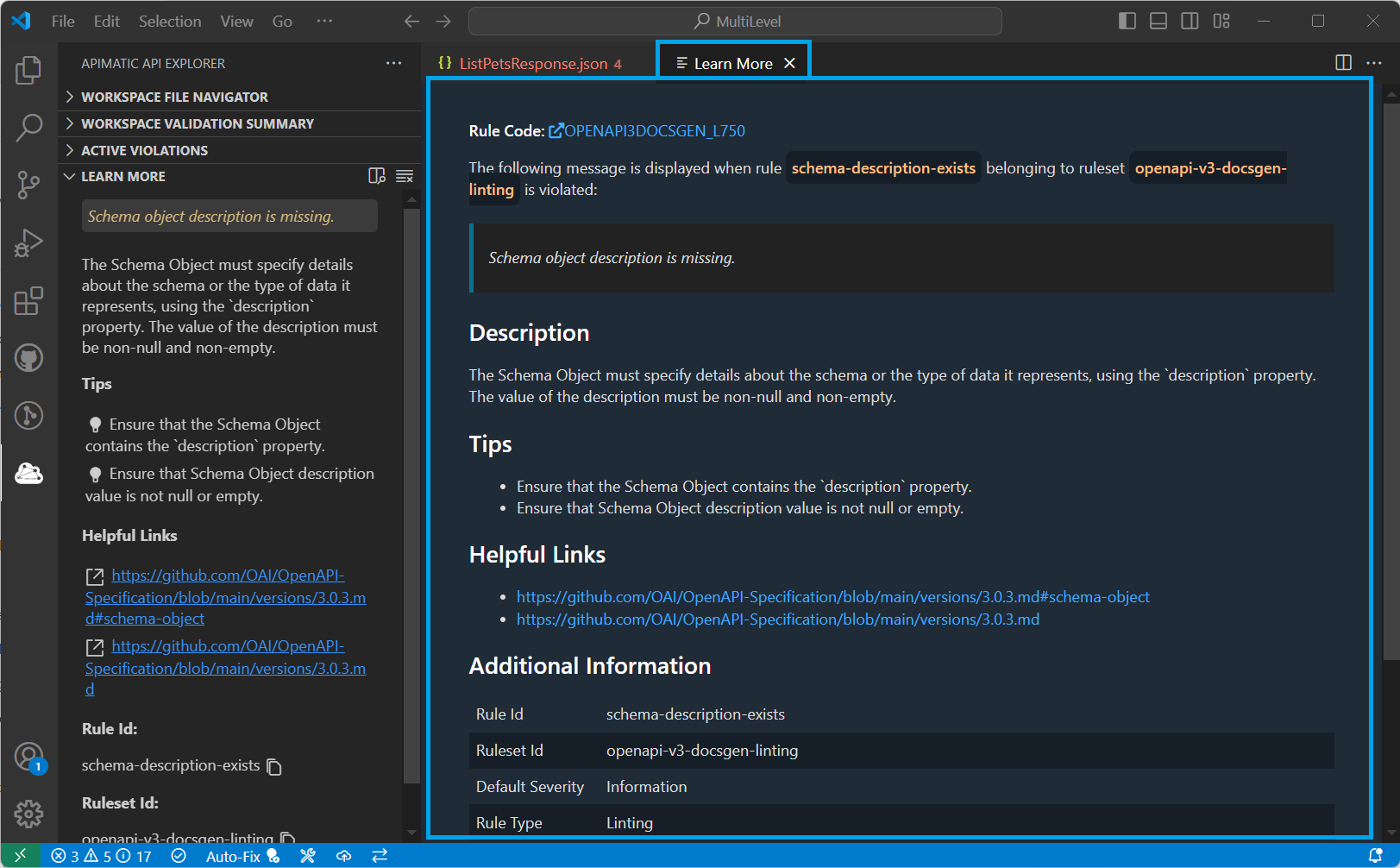This screenshot has height=868, width=1400.
Task: Click the open-in-editor icon in the Learn More header
Action: click(x=377, y=176)
